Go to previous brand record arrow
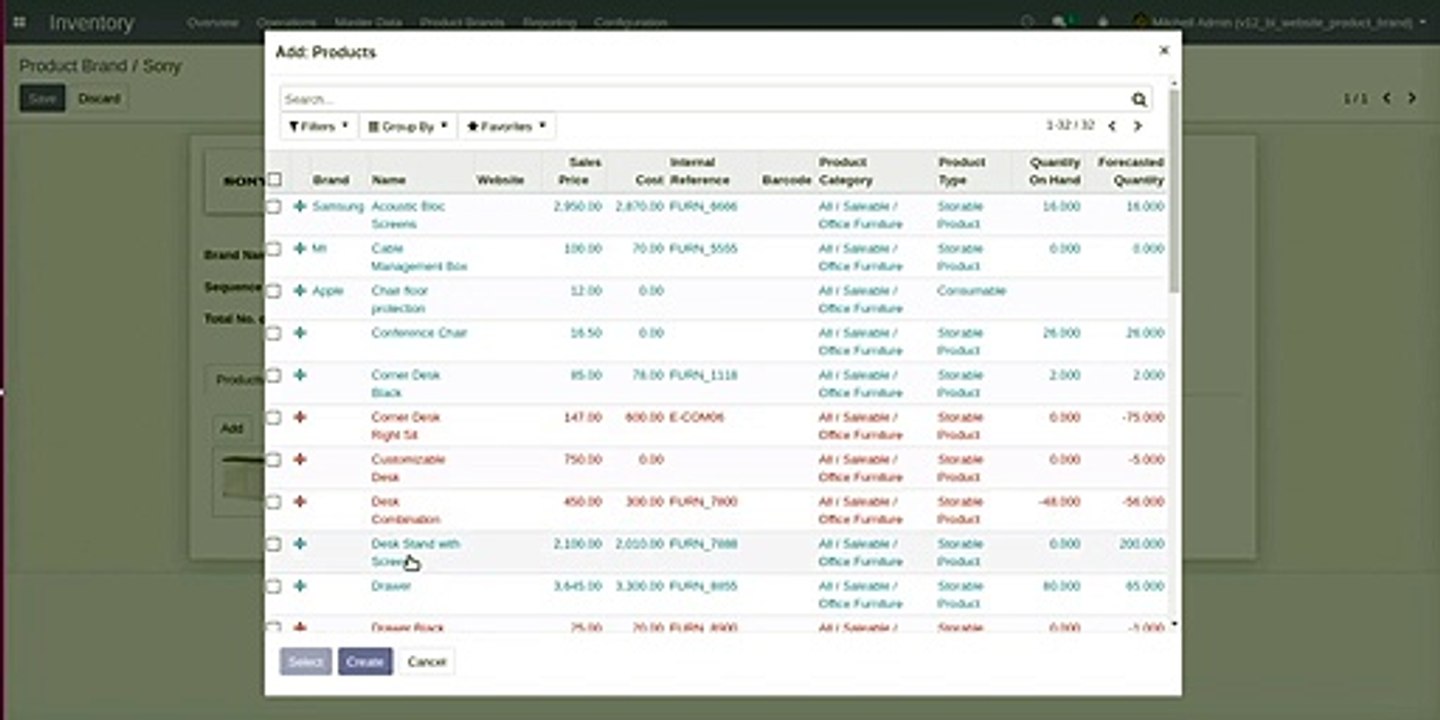 (x=1387, y=98)
